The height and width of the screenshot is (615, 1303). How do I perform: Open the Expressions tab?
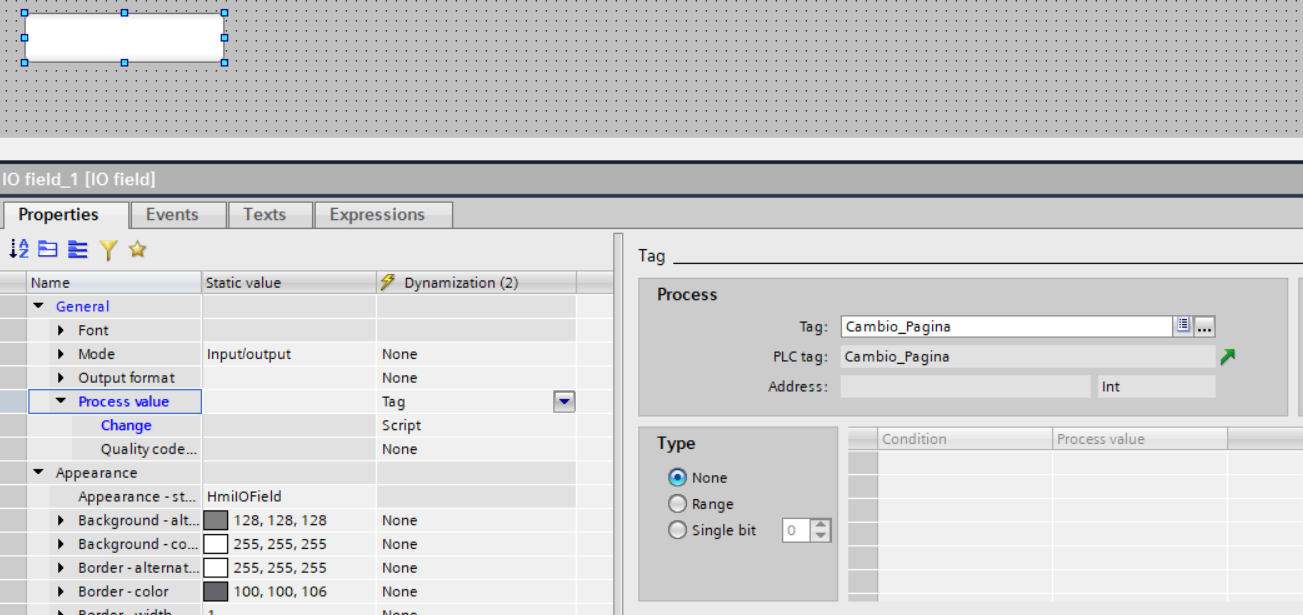(377, 215)
